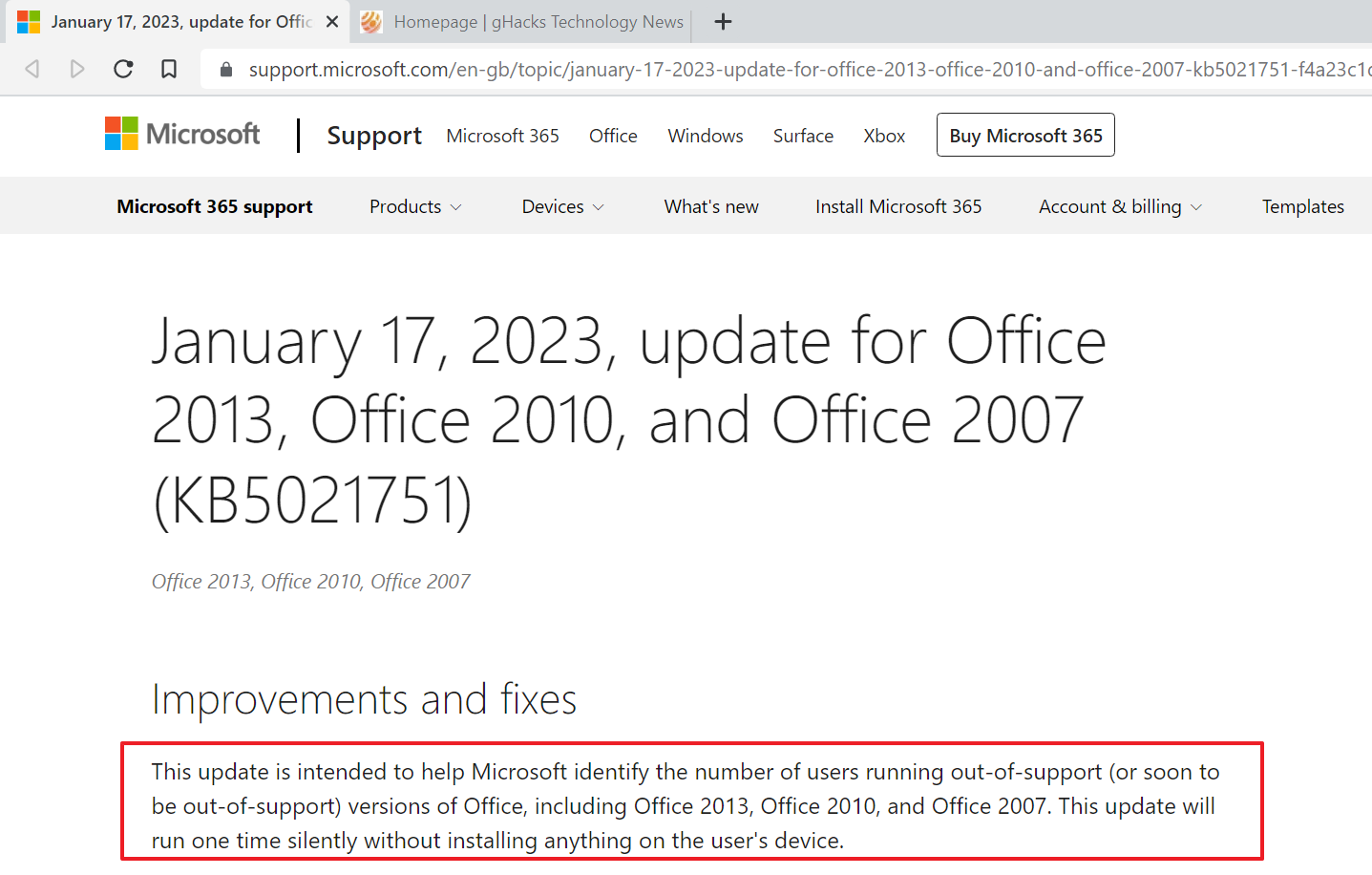This screenshot has height=875, width=1372.
Task: Expand the Products dropdown menu
Action: click(415, 207)
